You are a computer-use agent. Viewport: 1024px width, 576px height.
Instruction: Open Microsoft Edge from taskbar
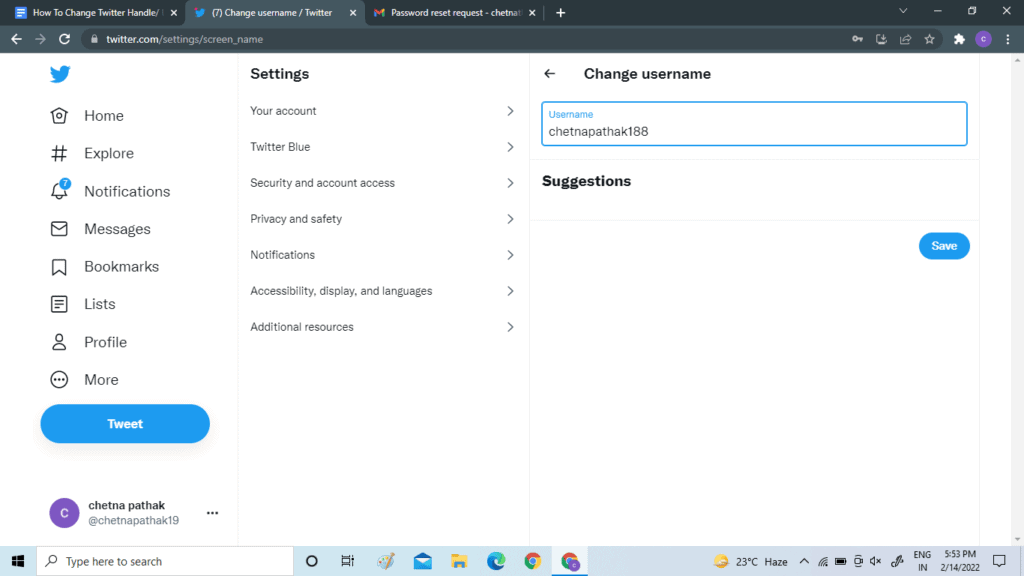click(496, 561)
